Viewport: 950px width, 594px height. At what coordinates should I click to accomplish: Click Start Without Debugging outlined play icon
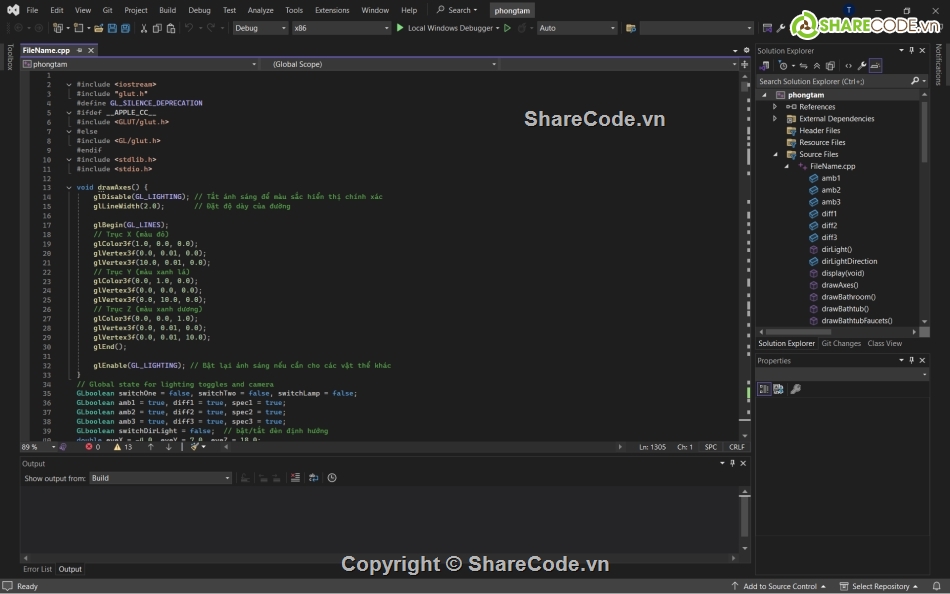[x=507, y=28]
